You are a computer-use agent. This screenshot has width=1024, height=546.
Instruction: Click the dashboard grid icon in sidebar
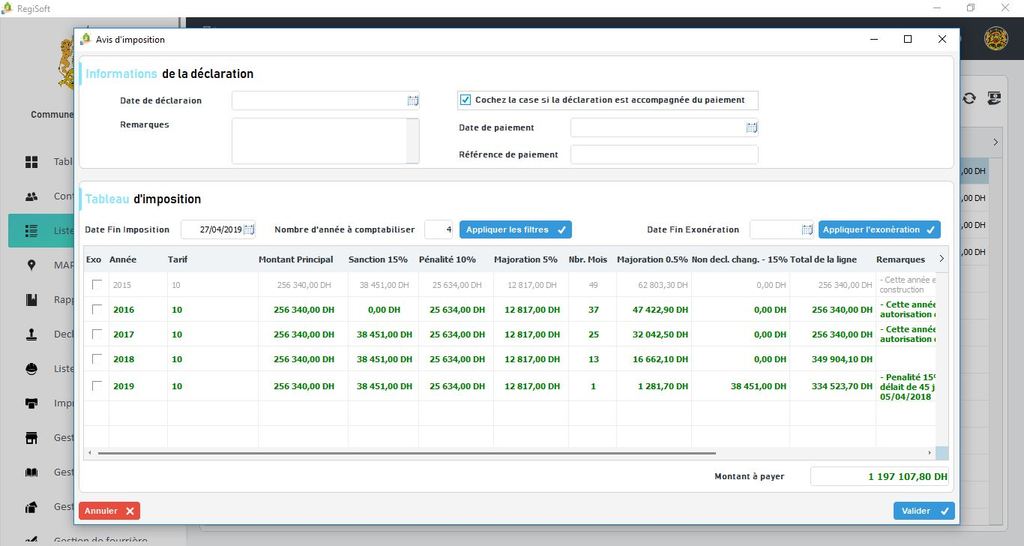point(32,162)
